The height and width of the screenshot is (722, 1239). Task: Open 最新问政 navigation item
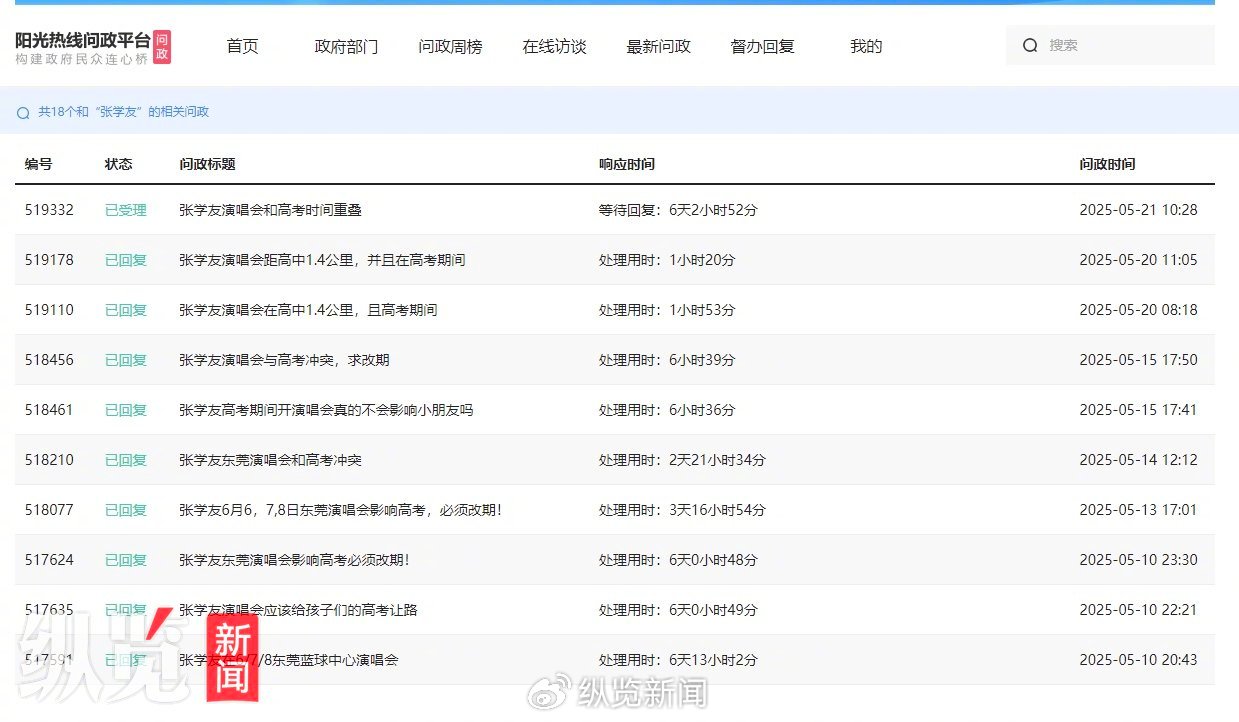pos(658,47)
